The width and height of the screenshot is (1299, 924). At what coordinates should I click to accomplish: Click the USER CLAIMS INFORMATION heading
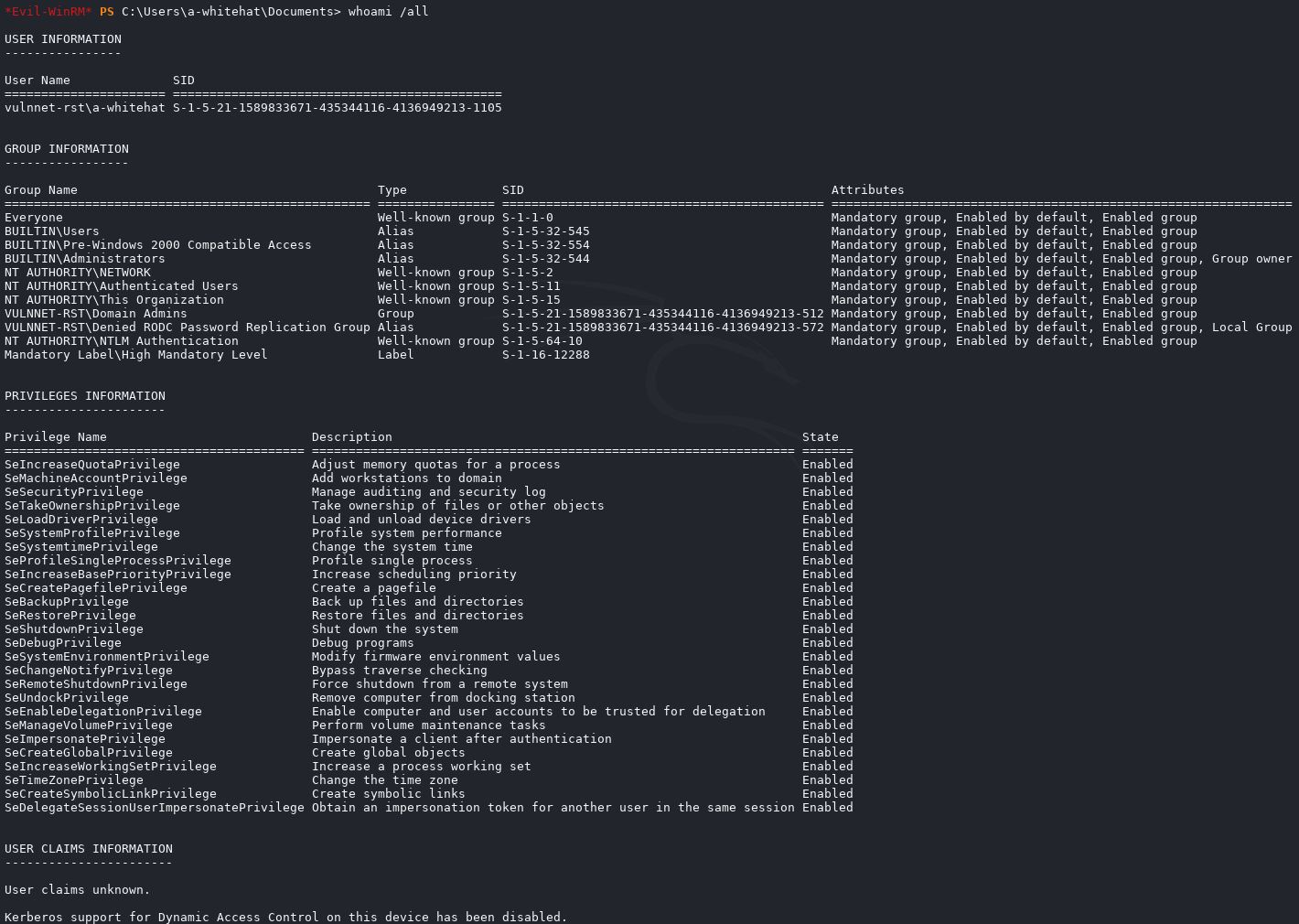click(x=88, y=849)
